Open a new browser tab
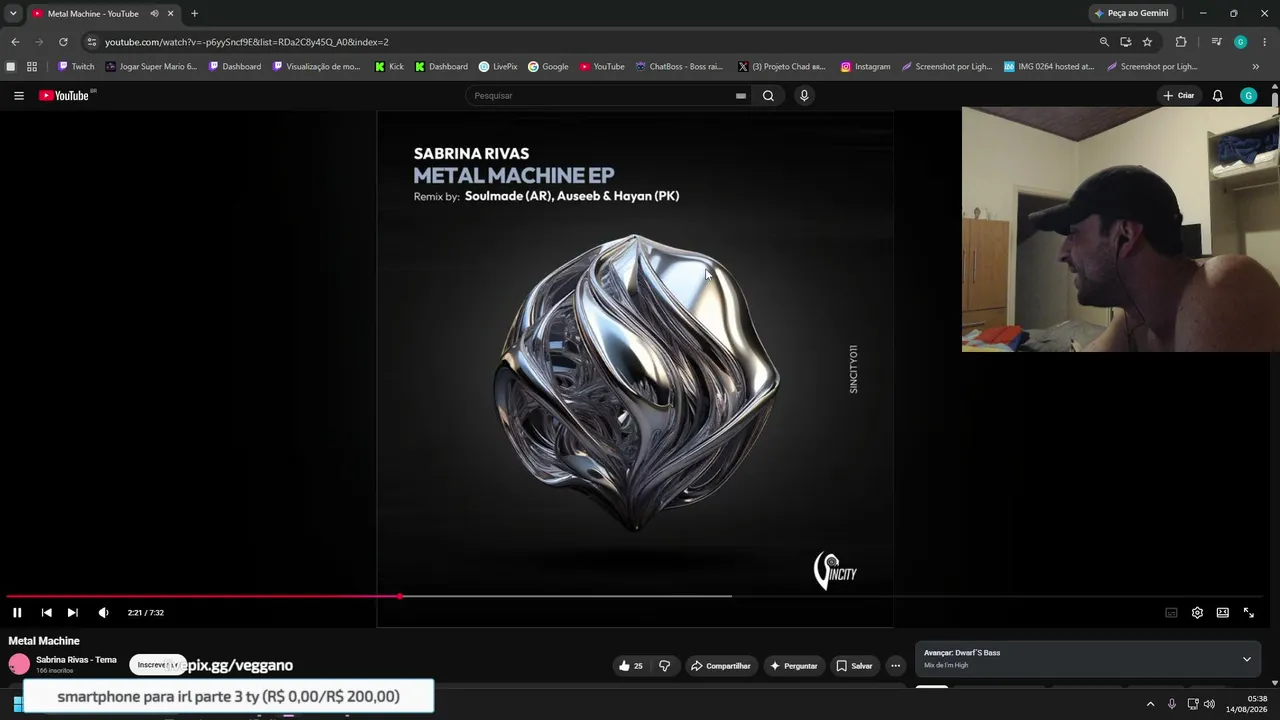This screenshot has width=1280, height=720. [x=194, y=14]
